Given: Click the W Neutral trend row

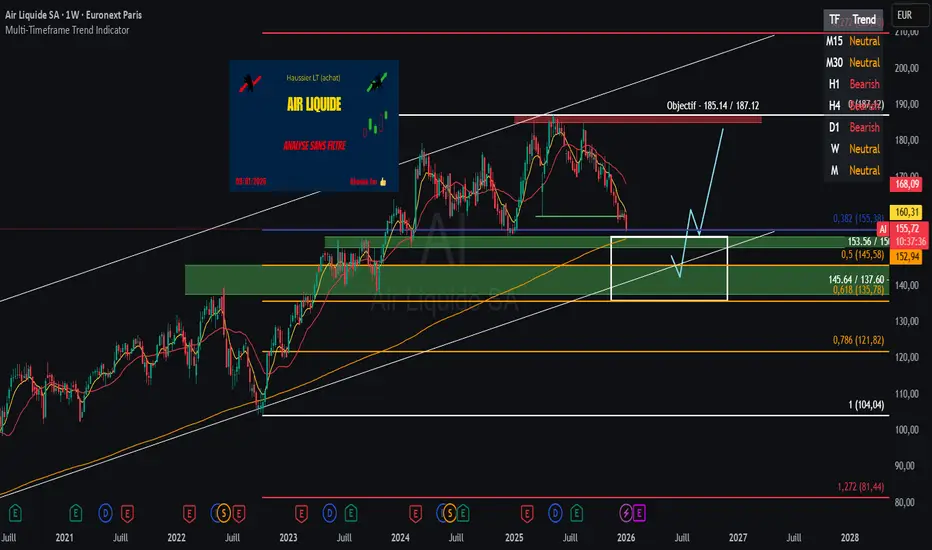Looking at the screenshot, I should click(853, 149).
